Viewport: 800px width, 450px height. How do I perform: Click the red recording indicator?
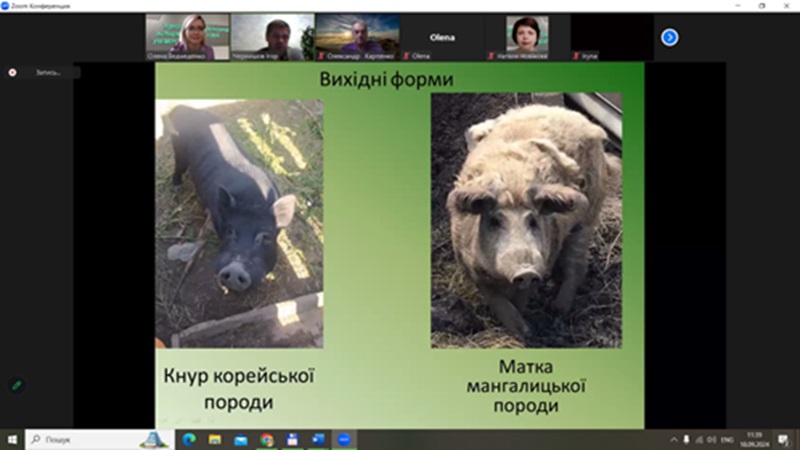(x=12, y=72)
